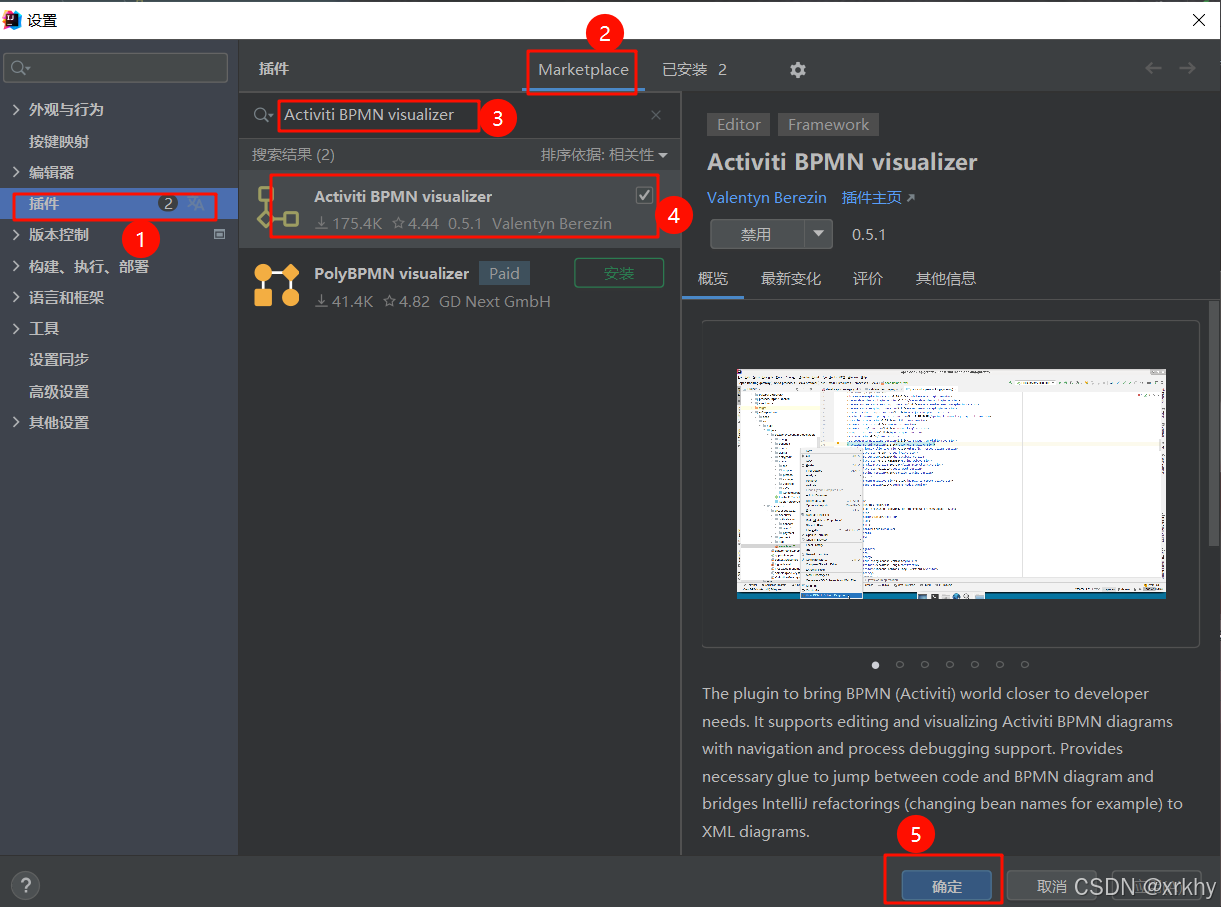Open Valentyn Berezin vendor link

coord(767,198)
